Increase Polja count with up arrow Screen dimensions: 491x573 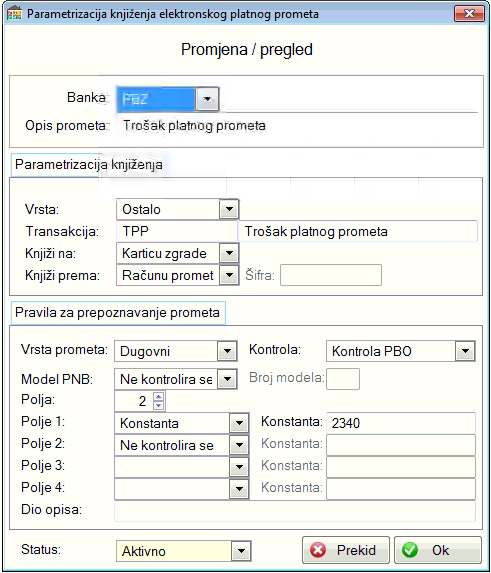point(159,396)
